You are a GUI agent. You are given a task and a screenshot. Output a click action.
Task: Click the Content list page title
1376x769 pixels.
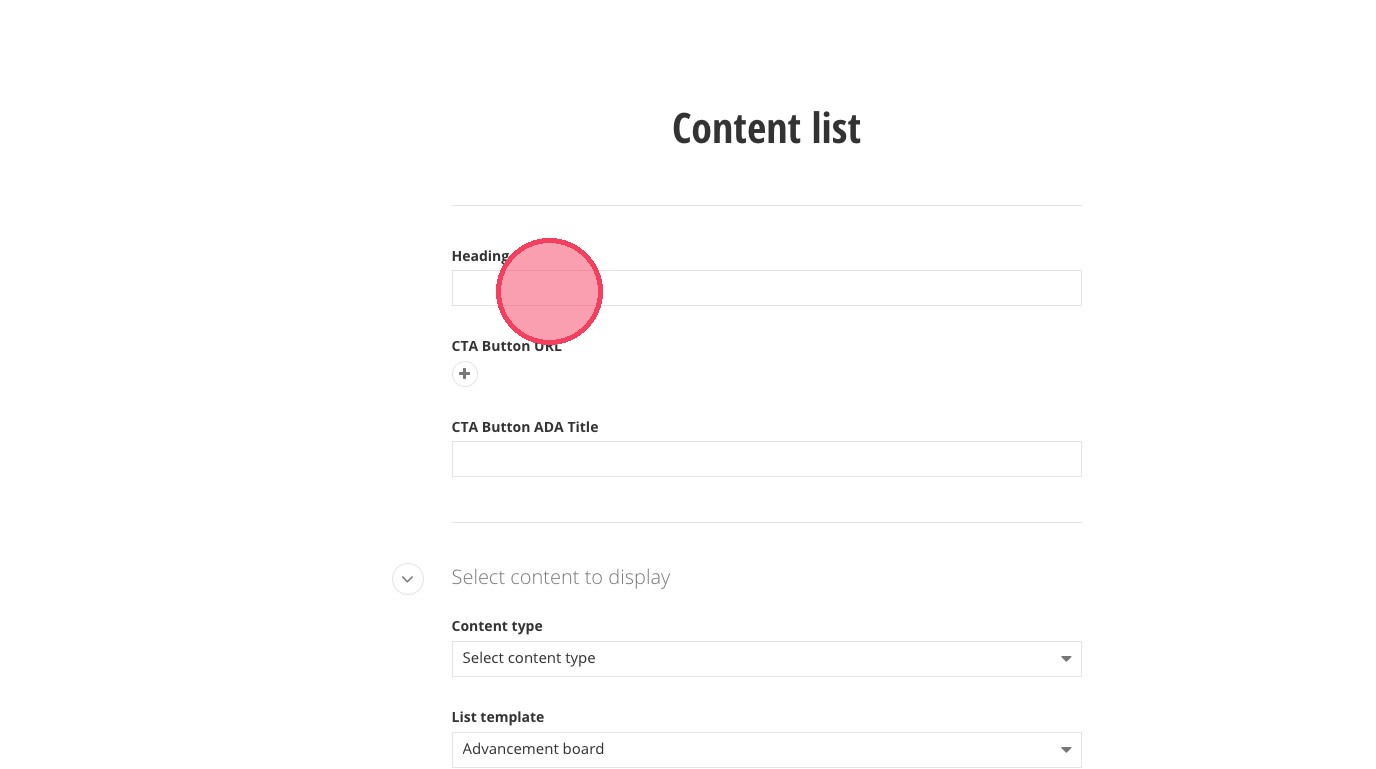[x=766, y=129]
